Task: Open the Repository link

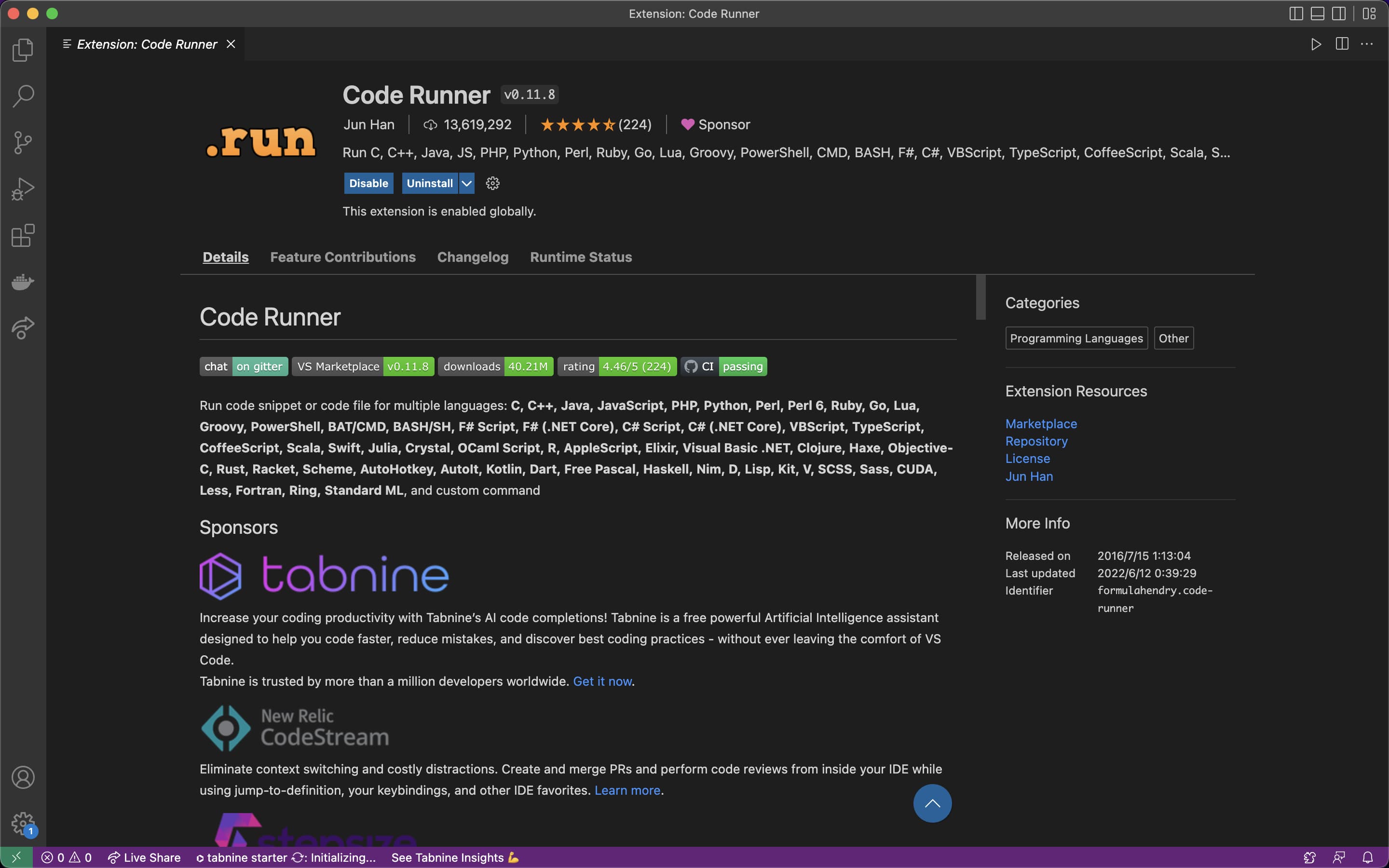Action: pyautogui.click(x=1036, y=441)
